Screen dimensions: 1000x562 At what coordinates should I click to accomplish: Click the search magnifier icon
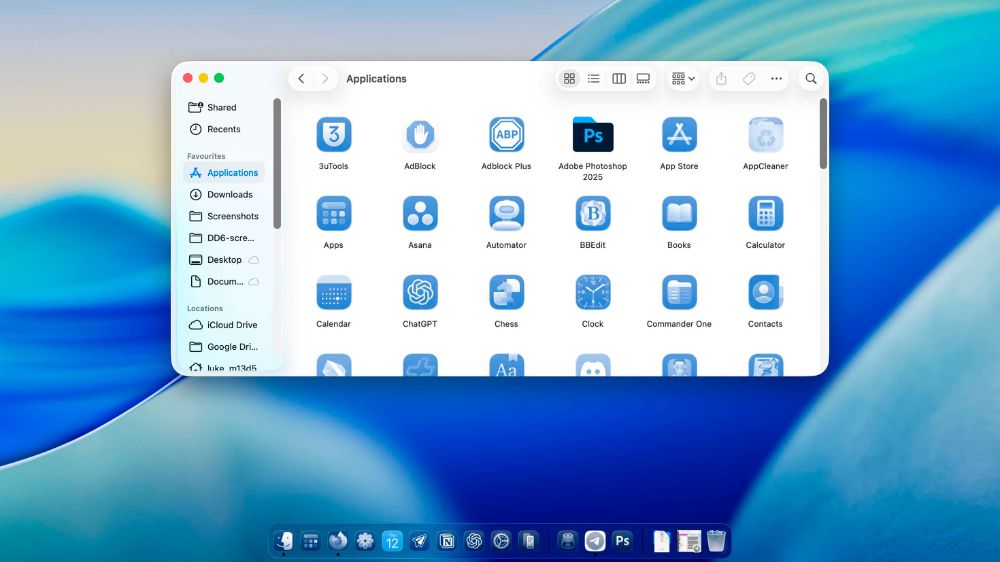811,78
